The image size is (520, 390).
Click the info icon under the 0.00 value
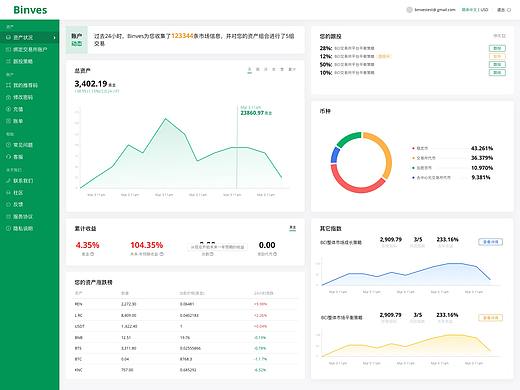tap(275, 254)
